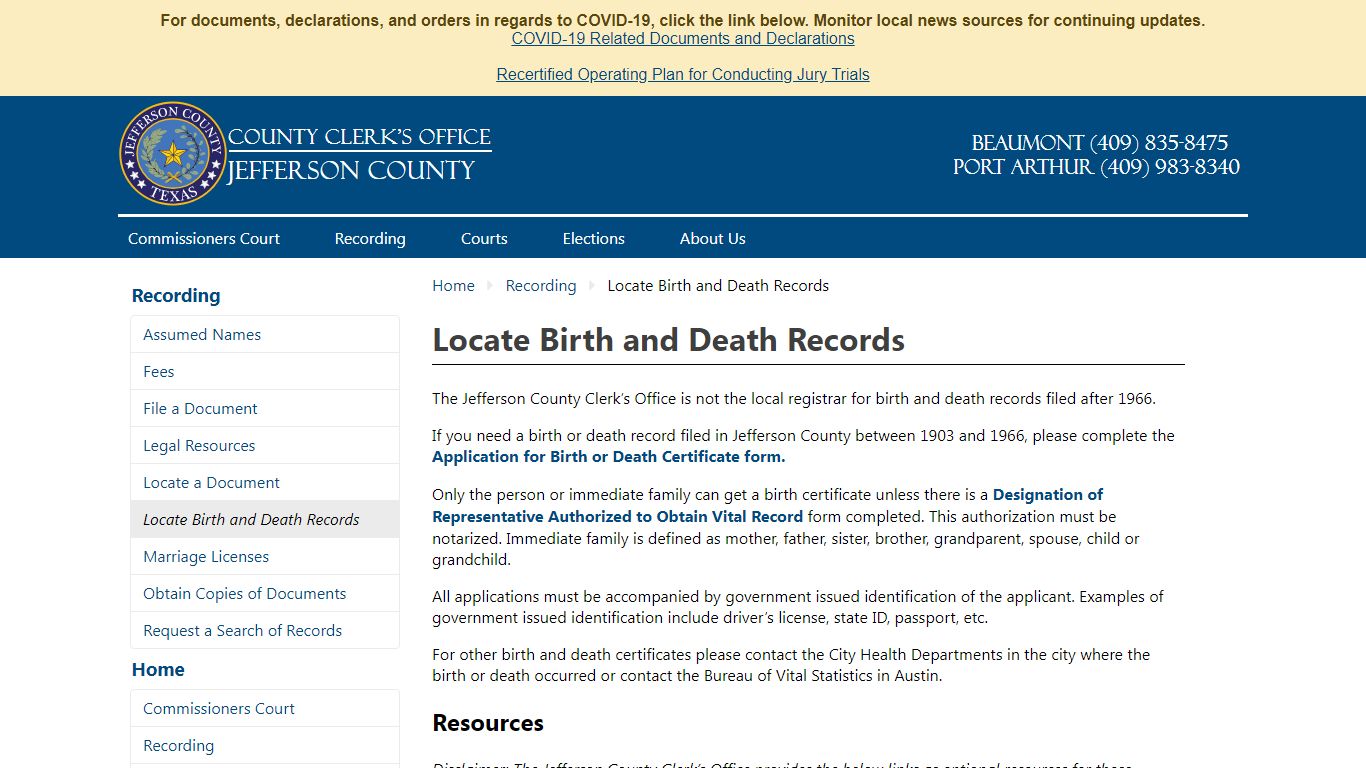Screen dimensions: 1366x768
Task: Click the Beaumont (409) 835-8475 phone number
Action: [x=1099, y=143]
